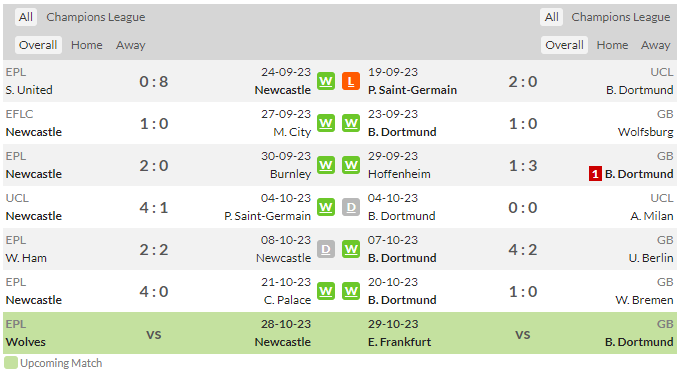Click the W badge for Newcastle vs C. Palace
681x388 pixels.
coord(326,291)
